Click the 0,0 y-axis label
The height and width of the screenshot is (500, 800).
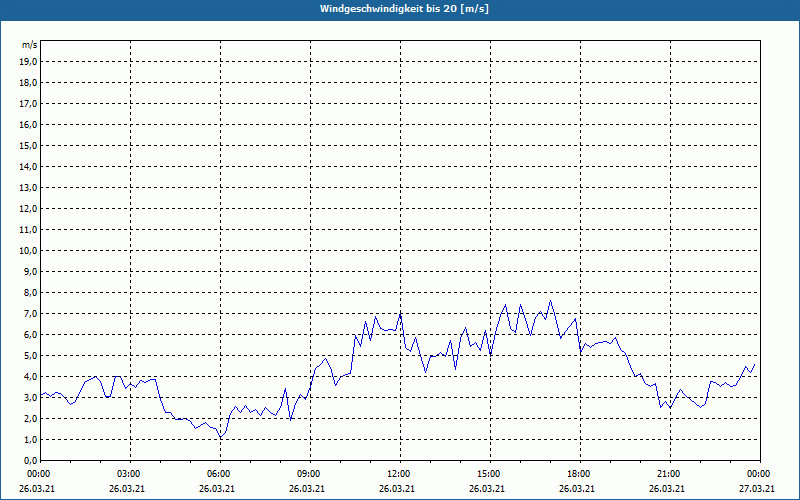(x=31, y=460)
